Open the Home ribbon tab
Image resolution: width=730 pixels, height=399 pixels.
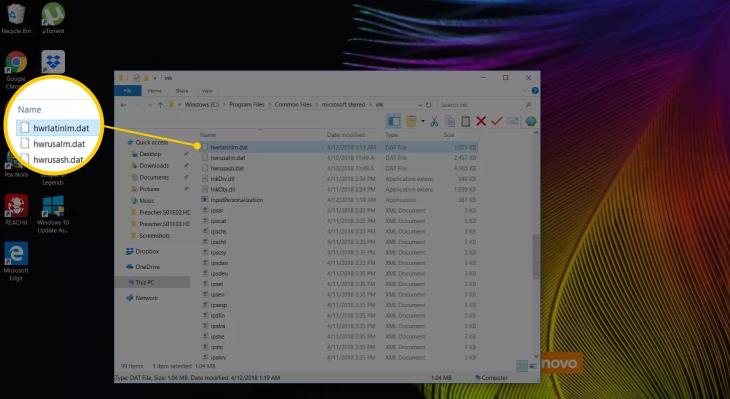pos(155,91)
